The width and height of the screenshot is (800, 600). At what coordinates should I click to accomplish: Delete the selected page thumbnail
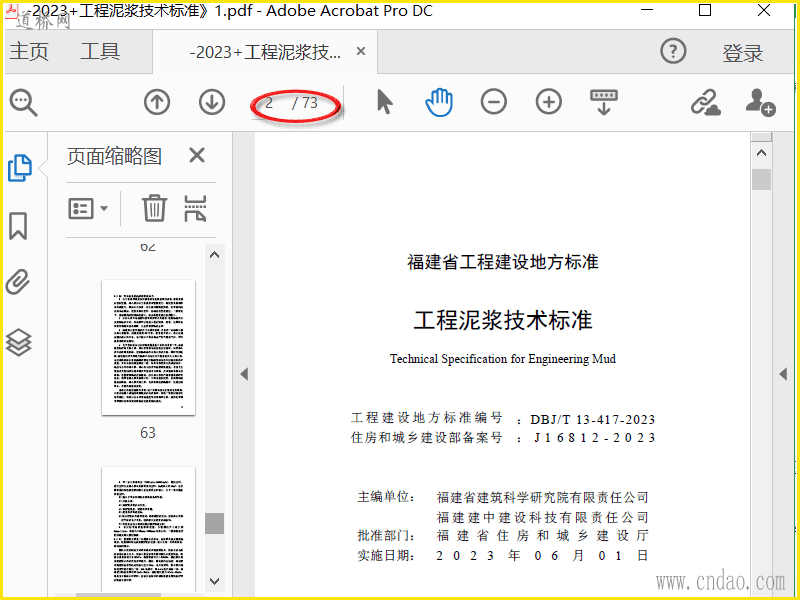154,208
